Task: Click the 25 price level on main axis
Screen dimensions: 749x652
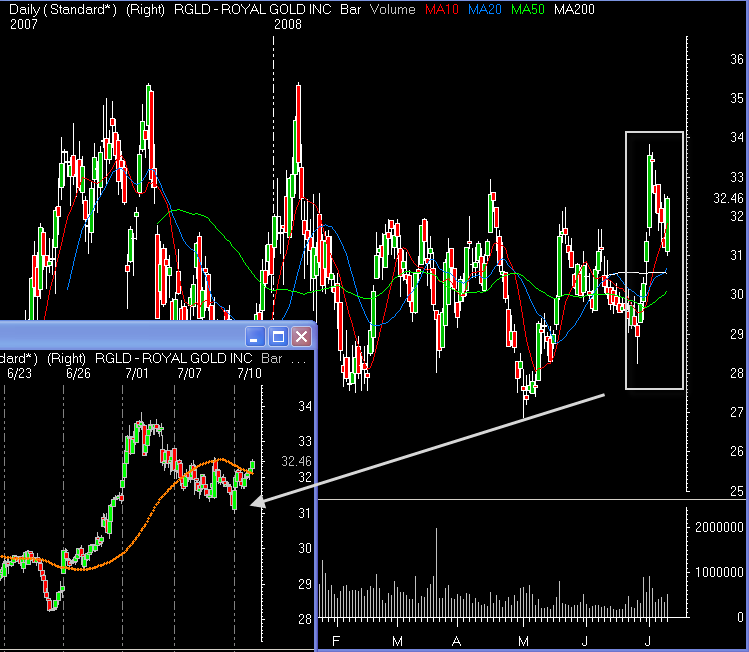Action: coord(737,491)
